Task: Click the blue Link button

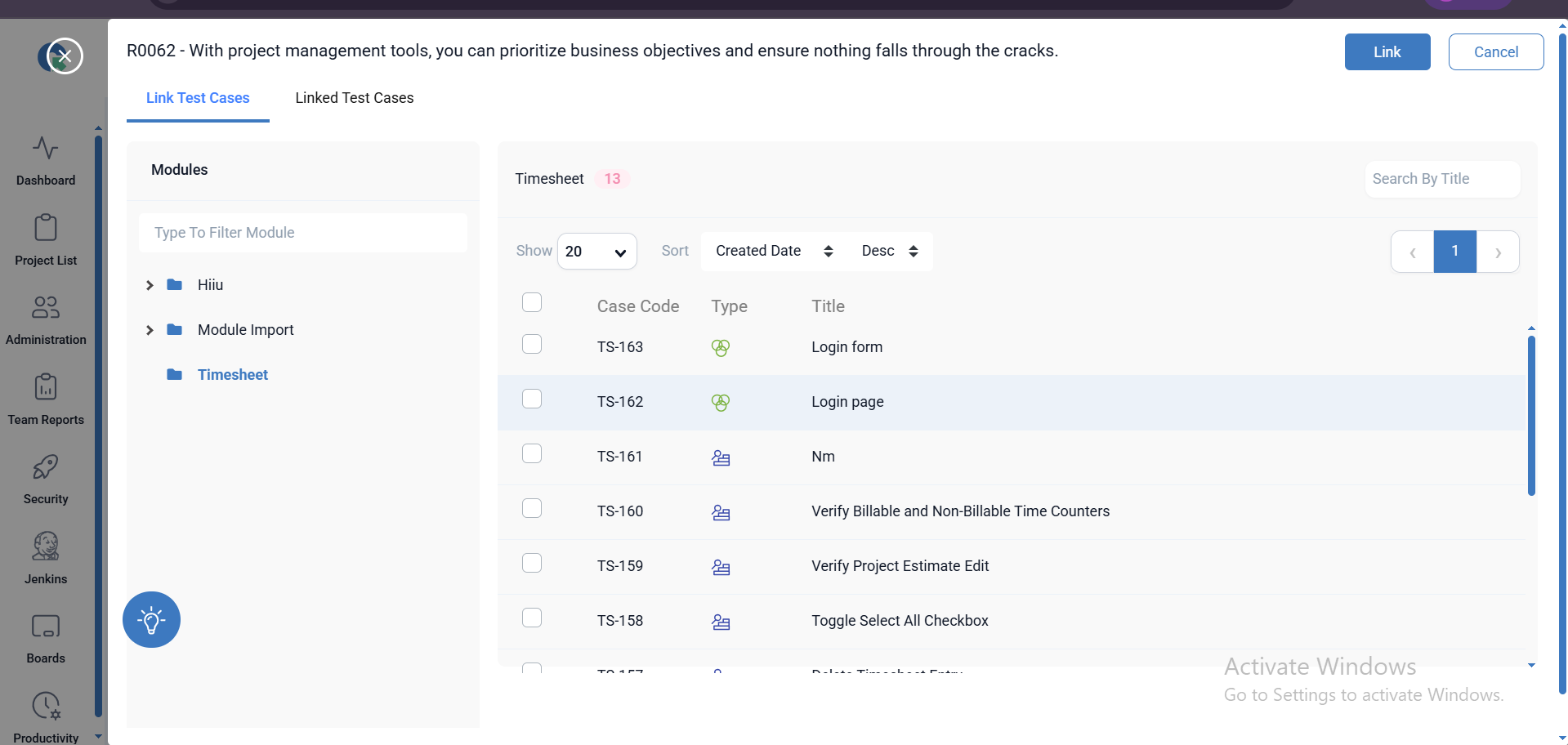Action: point(1387,52)
